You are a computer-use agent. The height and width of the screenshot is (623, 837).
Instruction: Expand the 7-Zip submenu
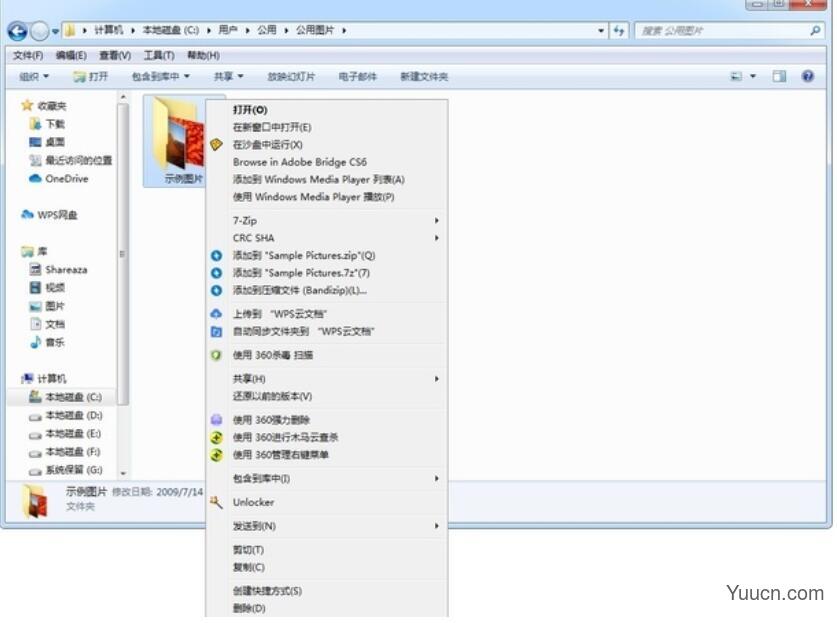327,220
